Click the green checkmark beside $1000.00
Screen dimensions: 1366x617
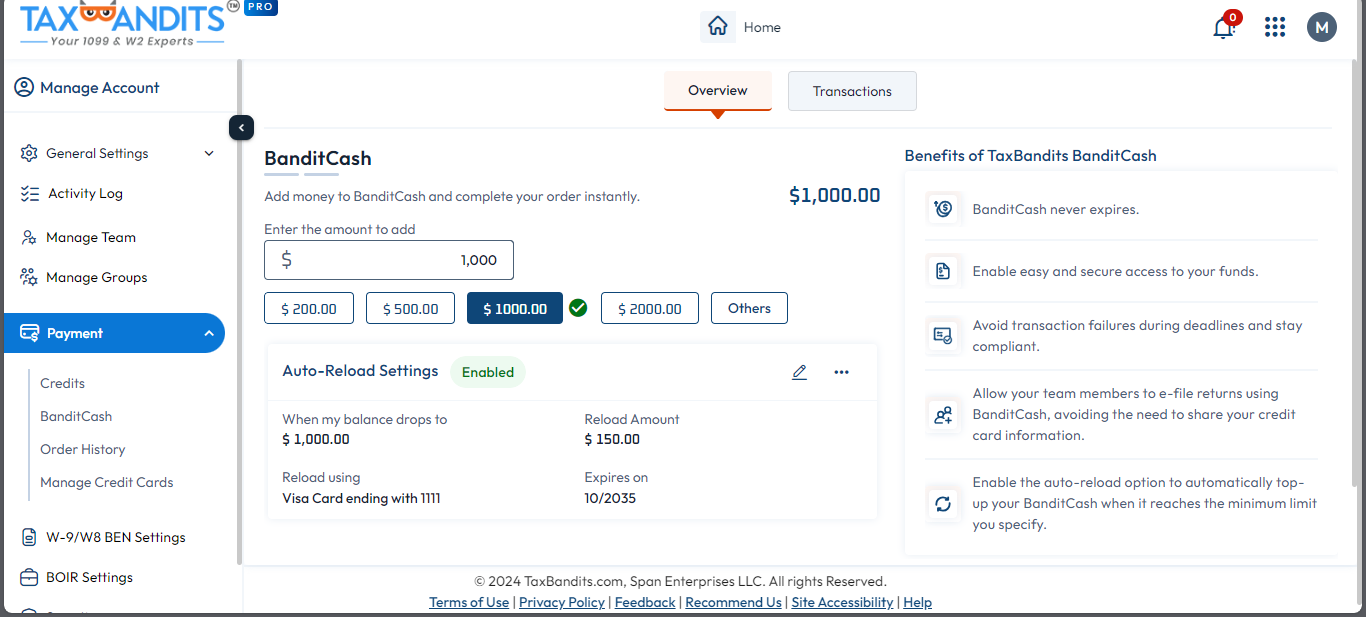click(x=578, y=308)
